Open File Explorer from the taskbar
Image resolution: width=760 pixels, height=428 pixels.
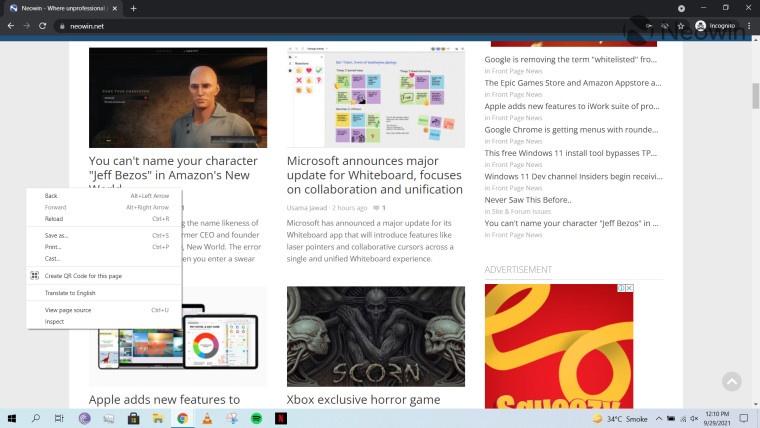[x=158, y=418]
